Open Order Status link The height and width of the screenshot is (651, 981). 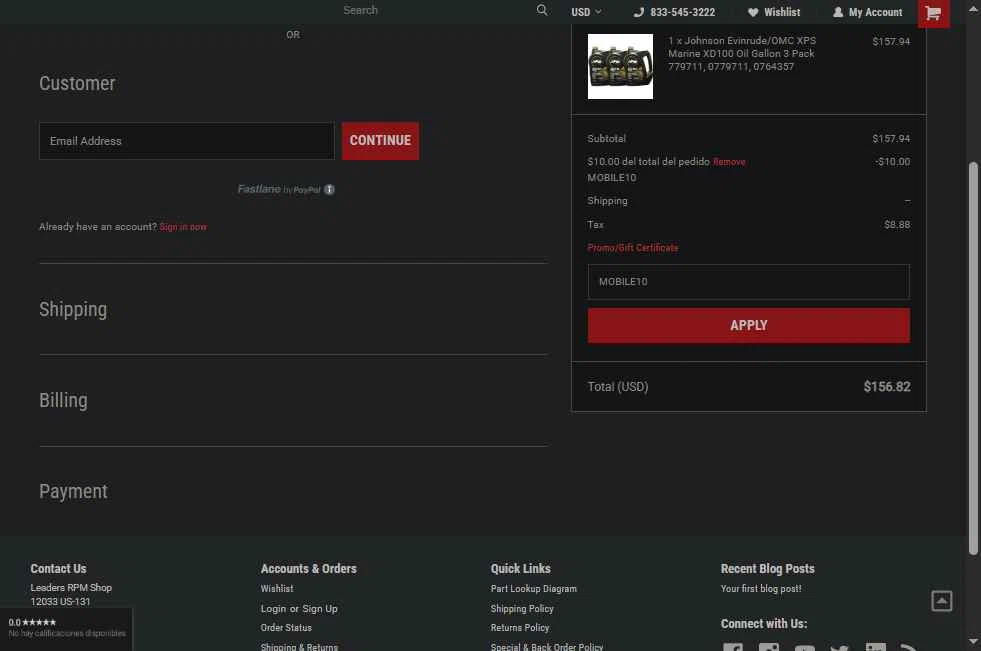coord(286,627)
